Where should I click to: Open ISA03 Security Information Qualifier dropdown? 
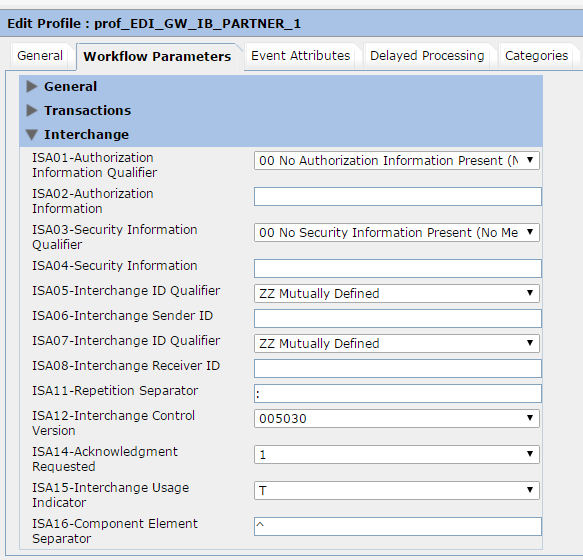click(397, 232)
